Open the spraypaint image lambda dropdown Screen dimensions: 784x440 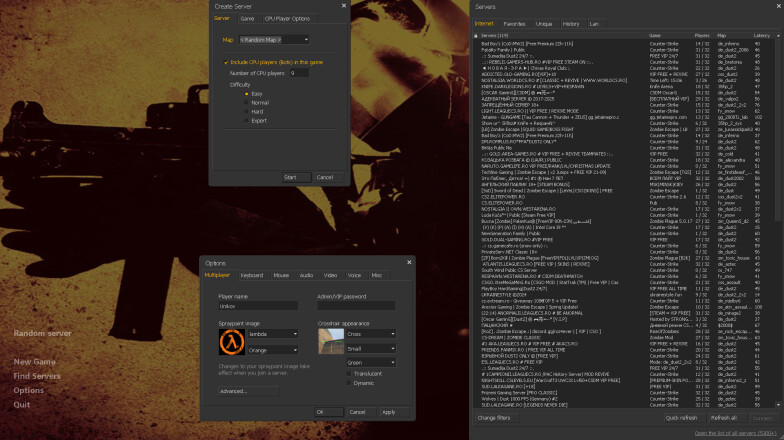(273, 334)
